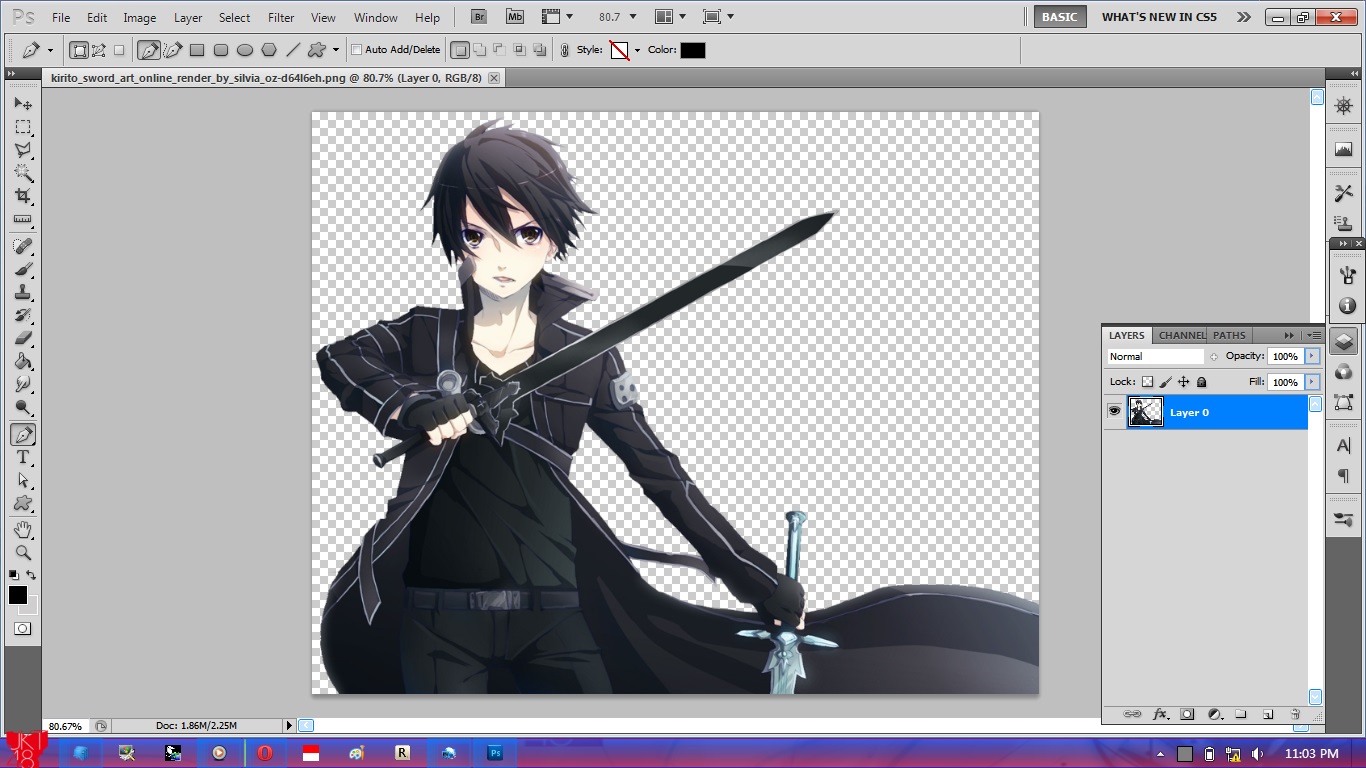
Task: Select the BASIC workspace button
Action: pos(1060,17)
